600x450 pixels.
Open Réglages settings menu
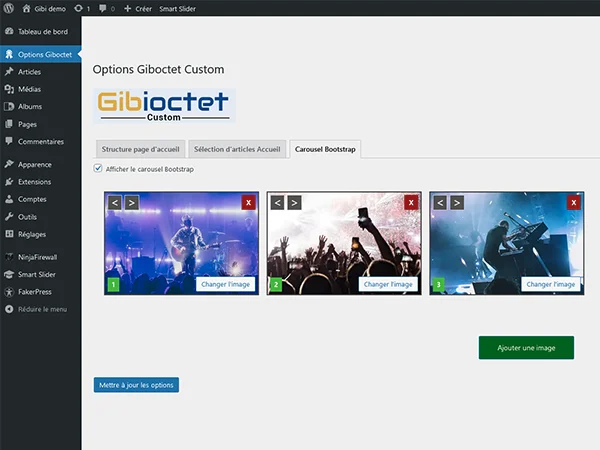(x=41, y=234)
